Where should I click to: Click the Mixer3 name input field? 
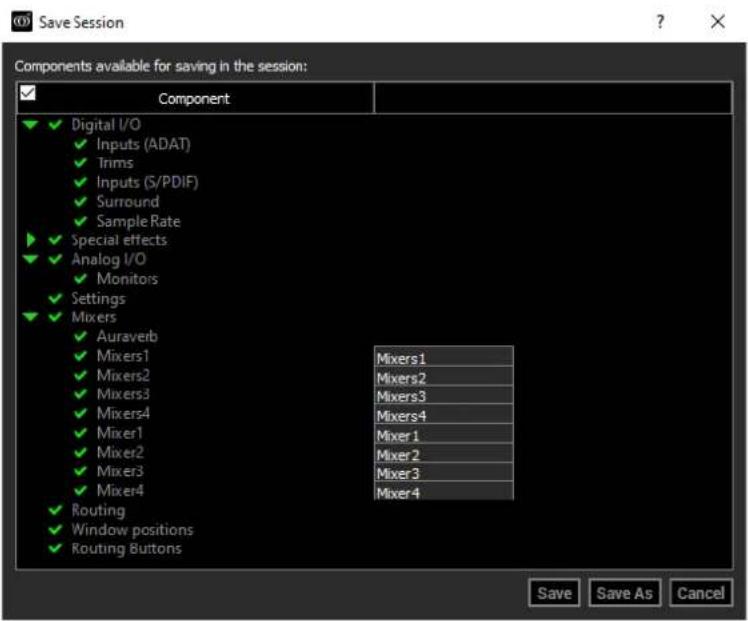coord(444,472)
